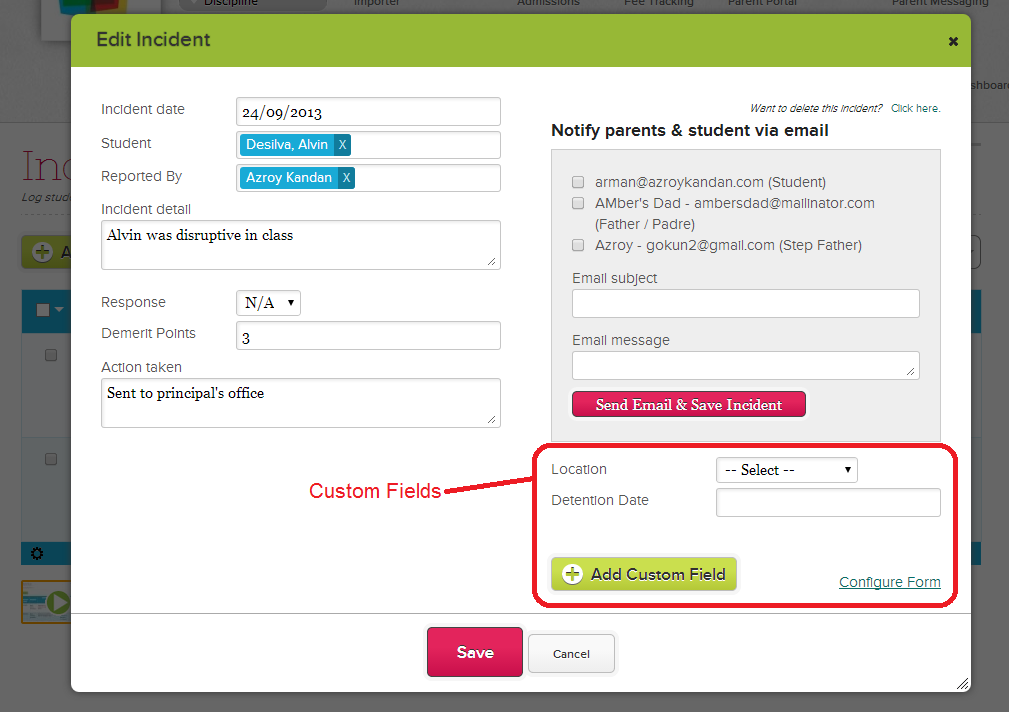Remove the Azroy Kandan reporter tag
This screenshot has width=1009, height=712.
(346, 178)
